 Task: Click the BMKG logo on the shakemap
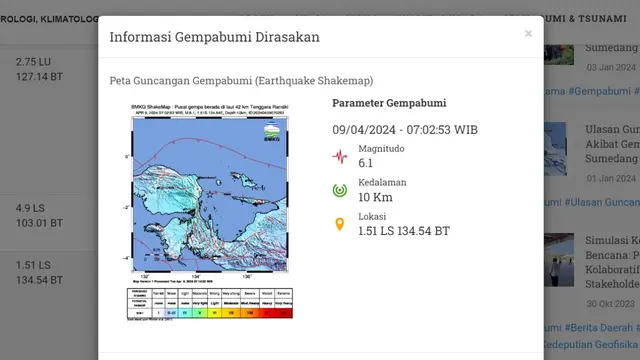click(272, 131)
